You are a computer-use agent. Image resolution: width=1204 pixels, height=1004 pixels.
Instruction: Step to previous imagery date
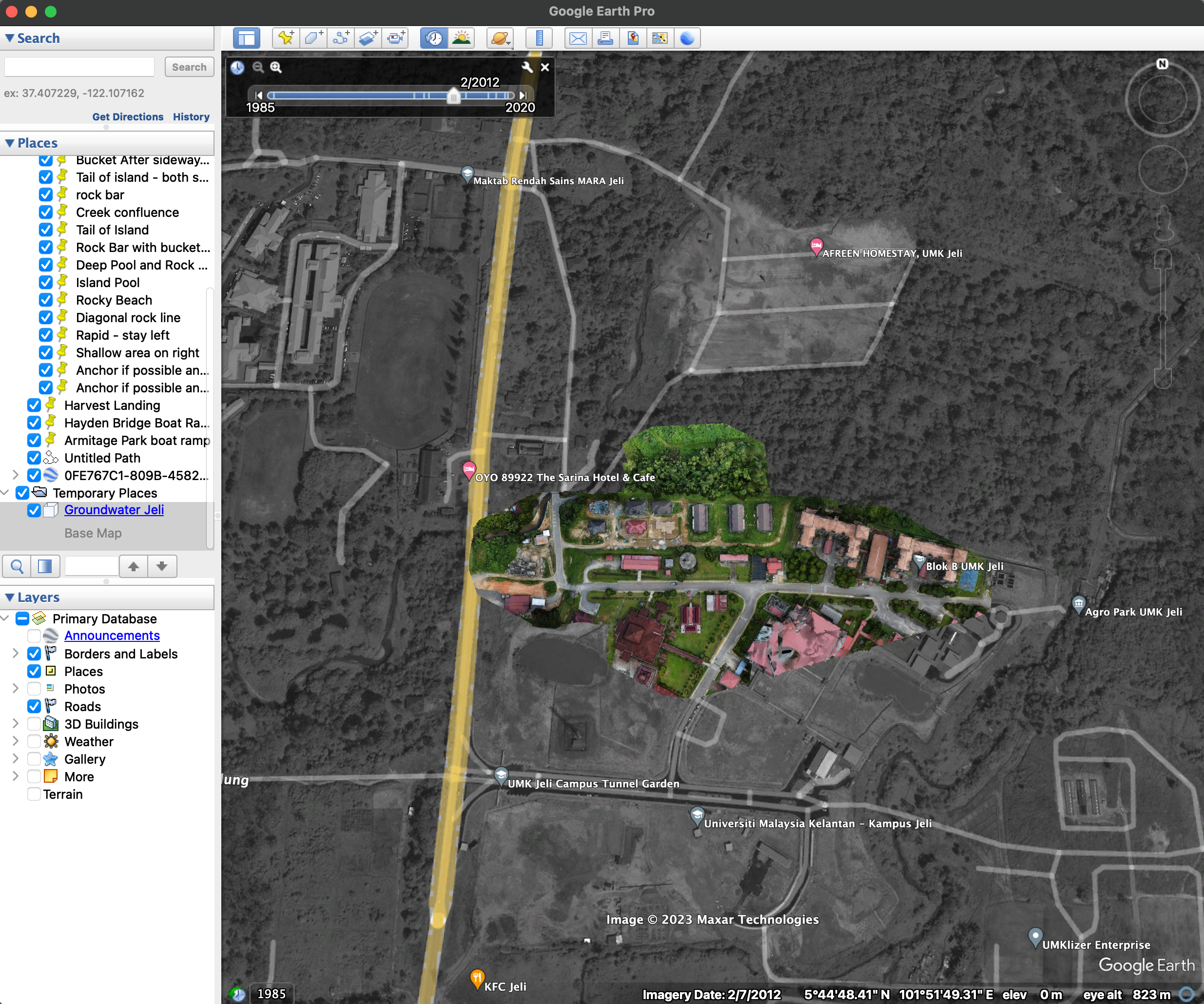tap(258, 95)
